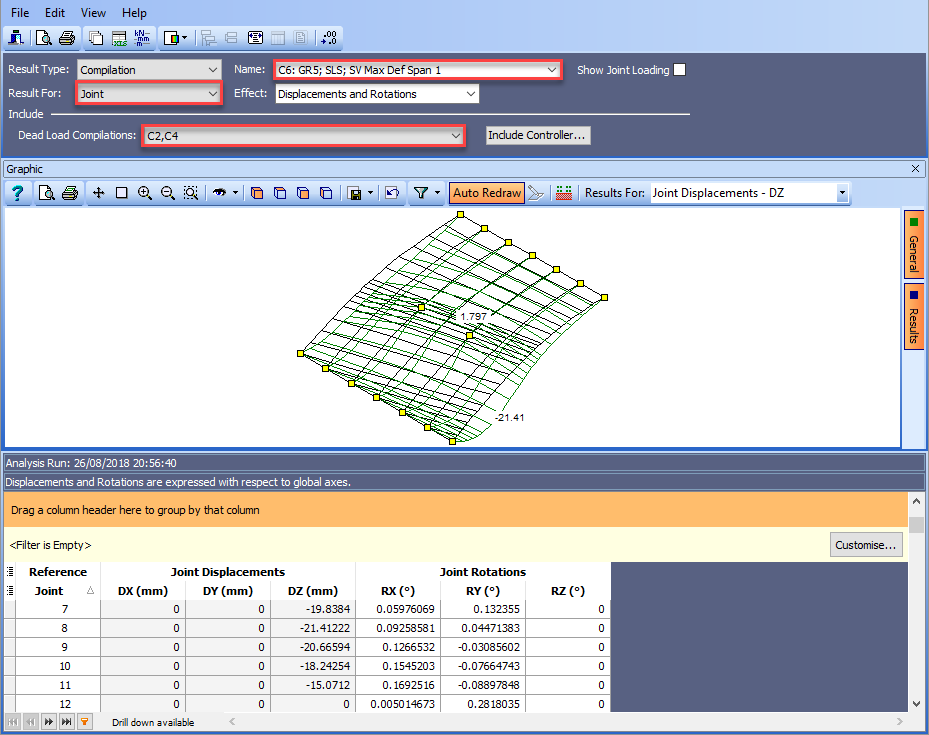Expand the arrow beside the eye icon
Image resolution: width=929 pixels, height=735 pixels.
point(235,193)
